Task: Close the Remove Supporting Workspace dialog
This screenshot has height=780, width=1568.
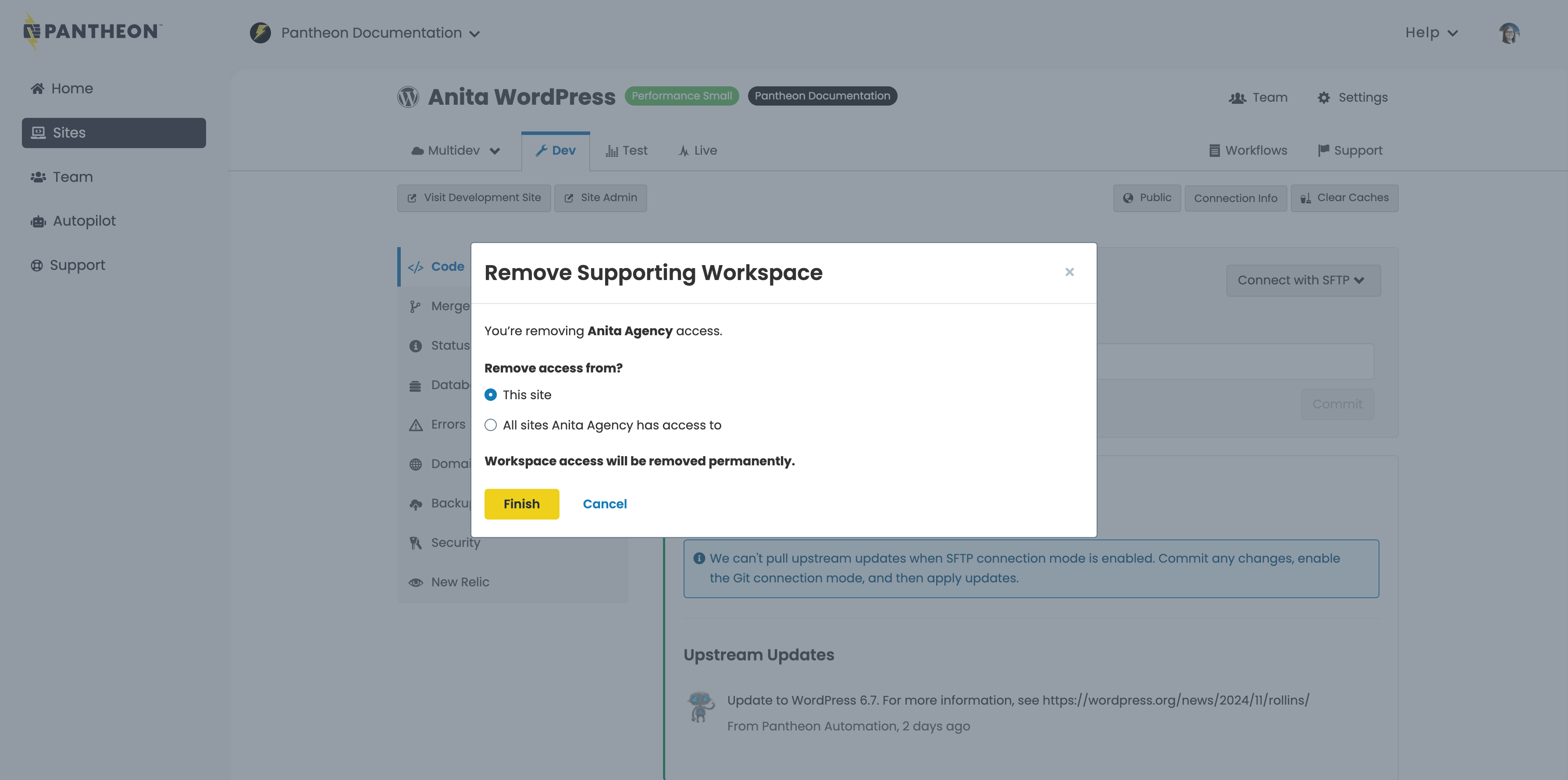Action: point(1069,272)
